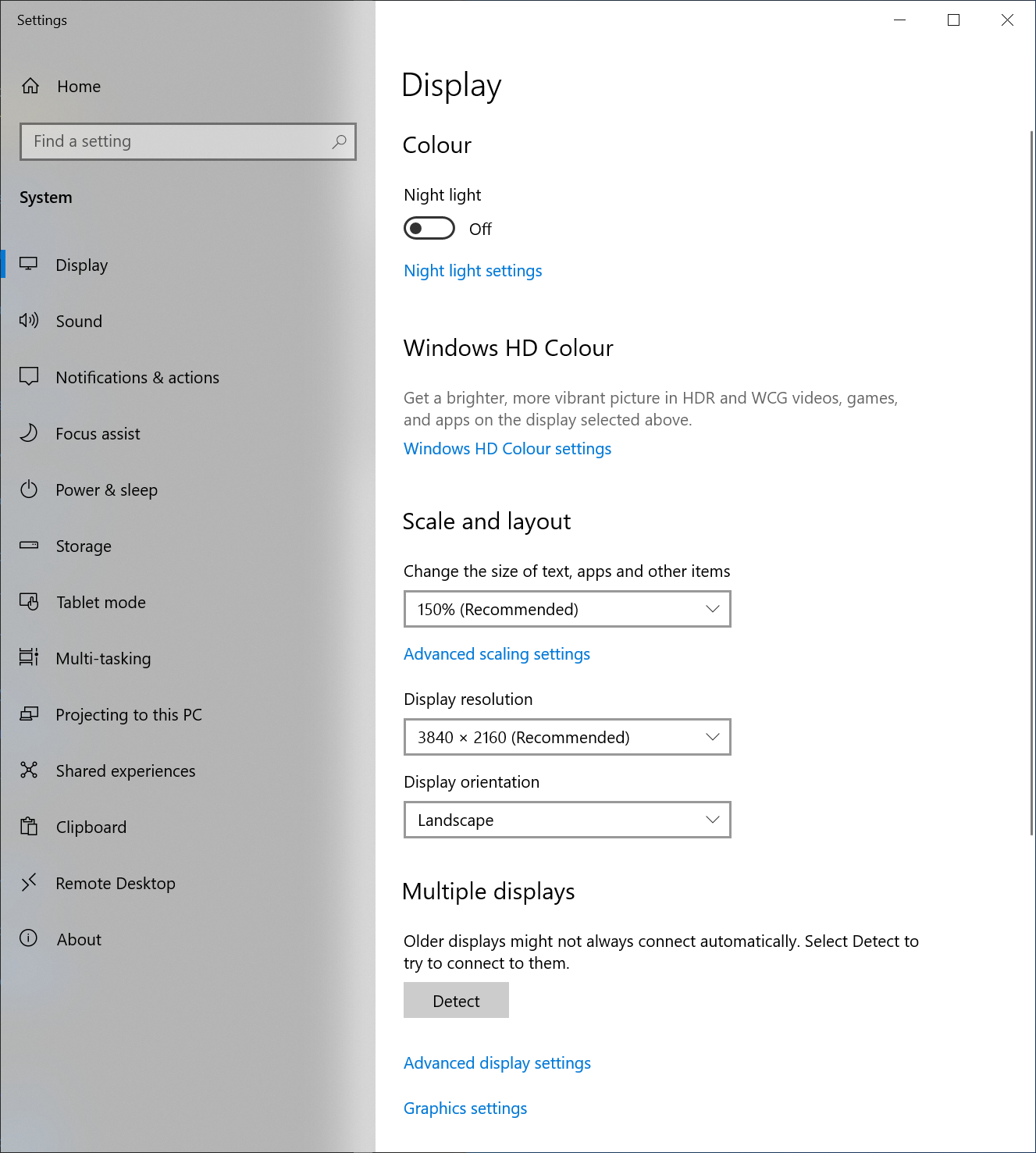Click the vertical scrollbar on the right
The height and width of the screenshot is (1153, 1036).
coord(1032,484)
